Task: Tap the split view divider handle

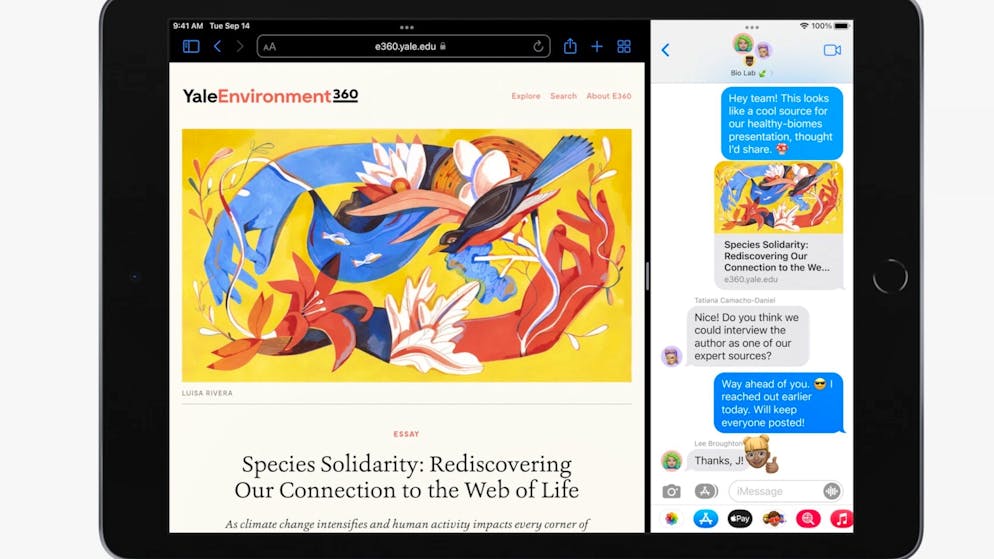Action: point(647,276)
